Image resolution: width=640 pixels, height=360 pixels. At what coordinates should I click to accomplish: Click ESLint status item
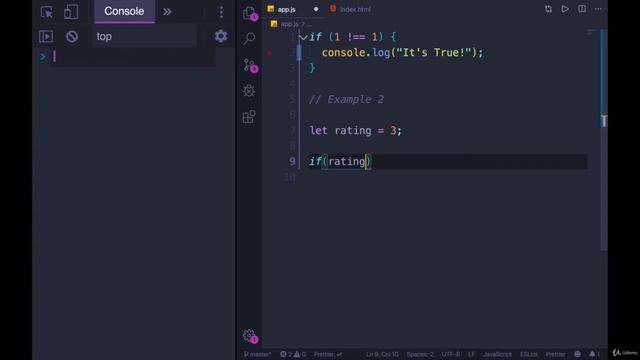(529, 354)
